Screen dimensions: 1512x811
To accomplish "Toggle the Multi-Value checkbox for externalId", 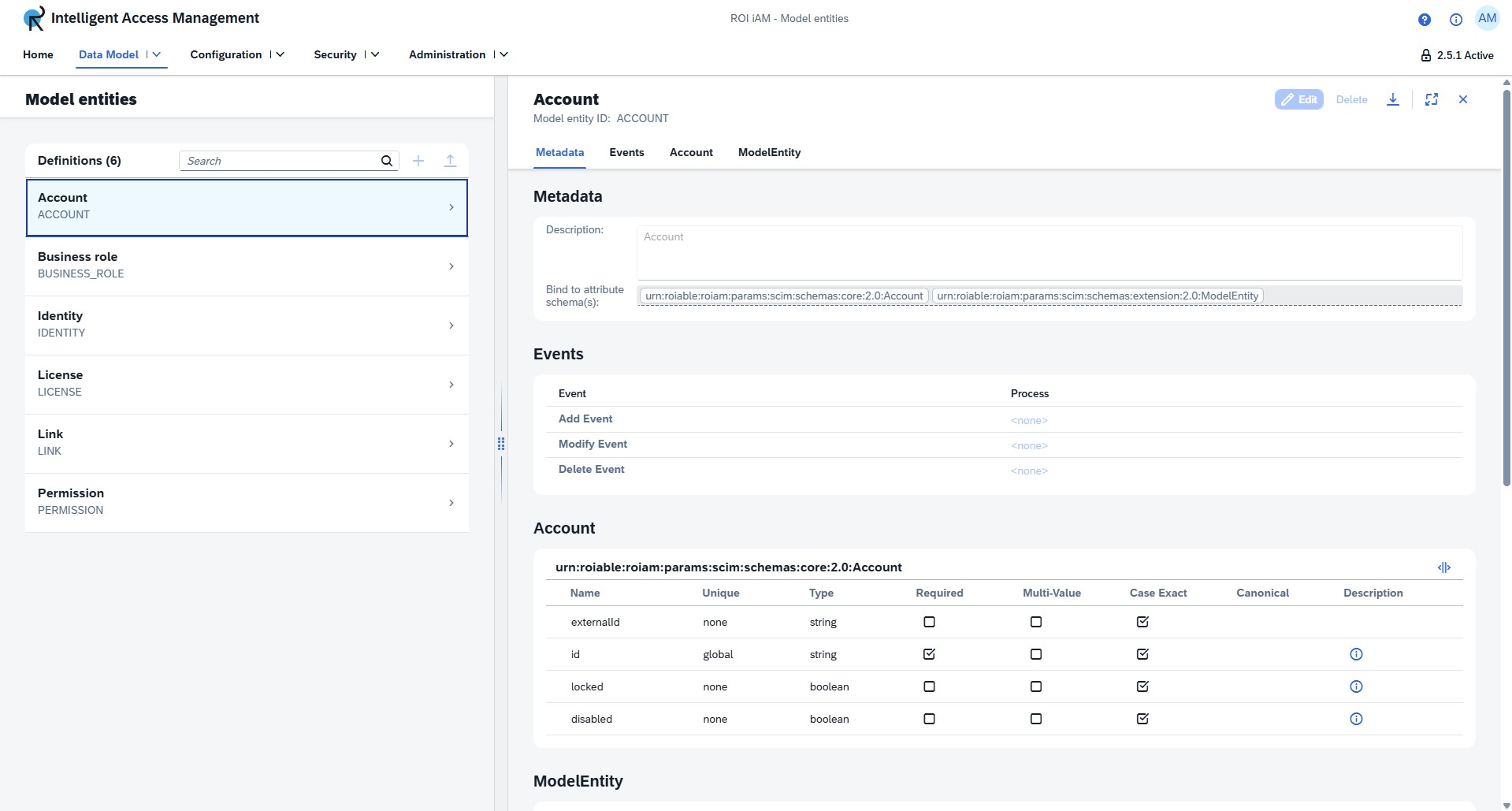I will tap(1035, 622).
